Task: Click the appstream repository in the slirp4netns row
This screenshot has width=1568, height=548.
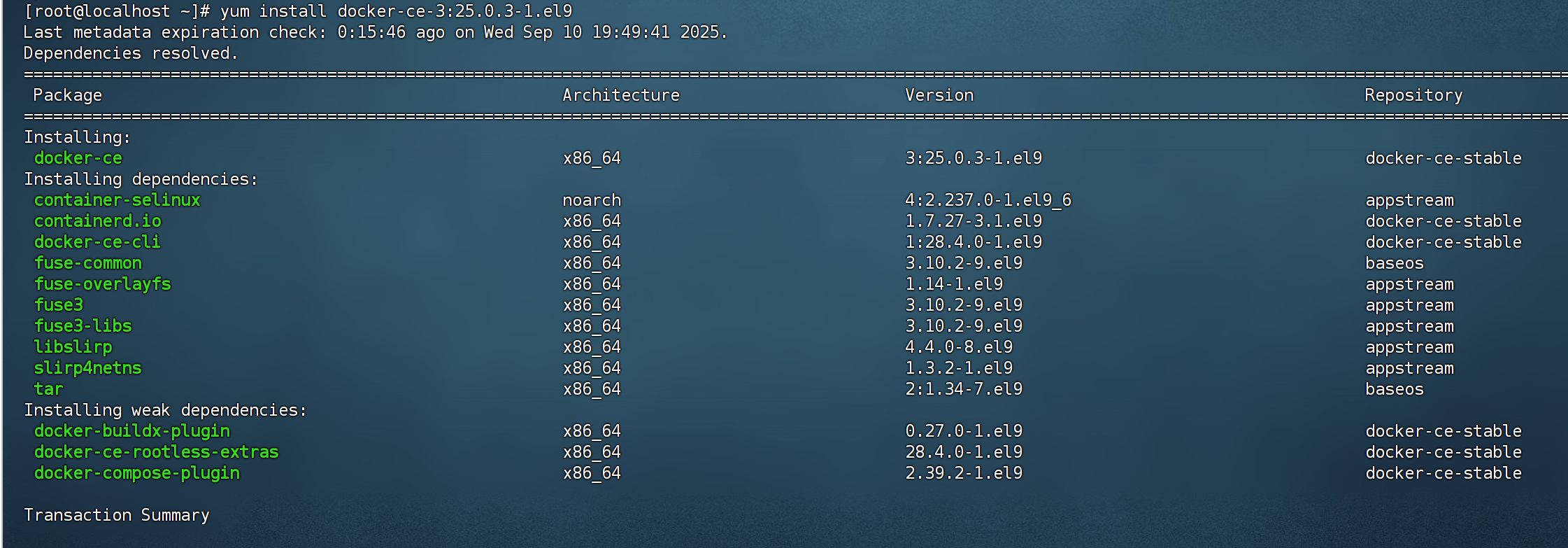Action: coord(1410,368)
